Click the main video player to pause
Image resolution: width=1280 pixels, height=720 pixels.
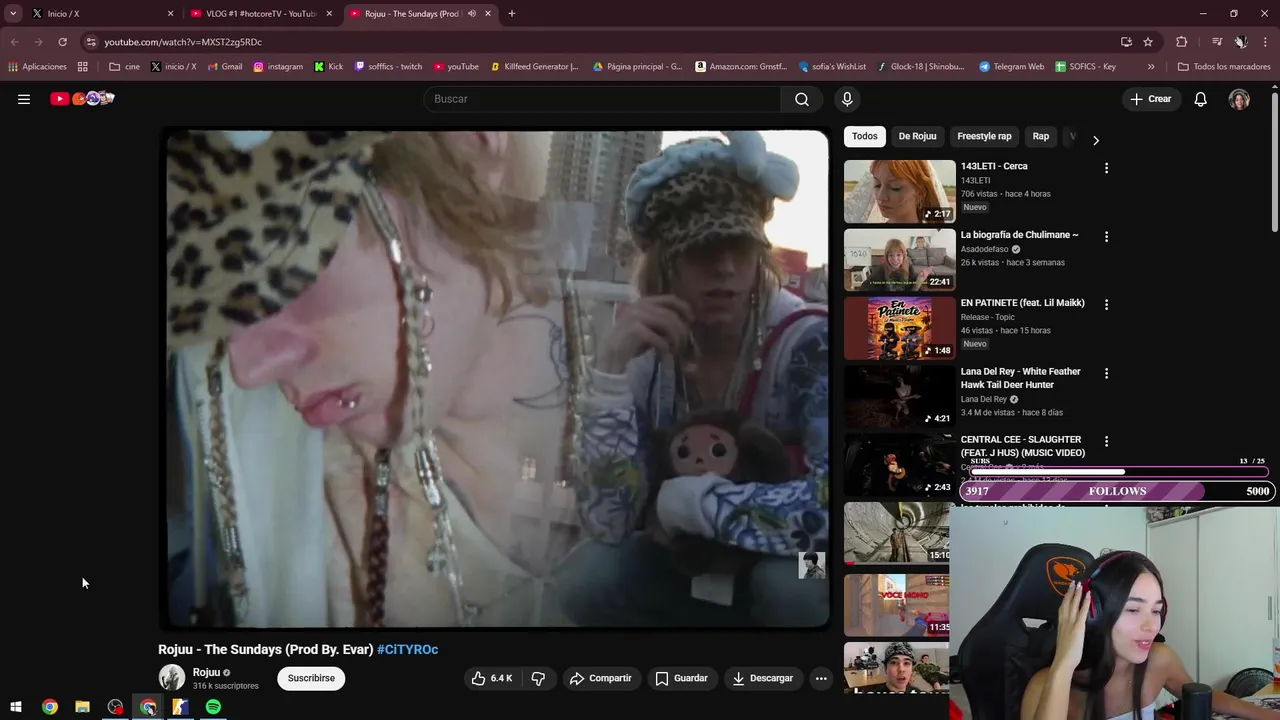click(x=494, y=379)
